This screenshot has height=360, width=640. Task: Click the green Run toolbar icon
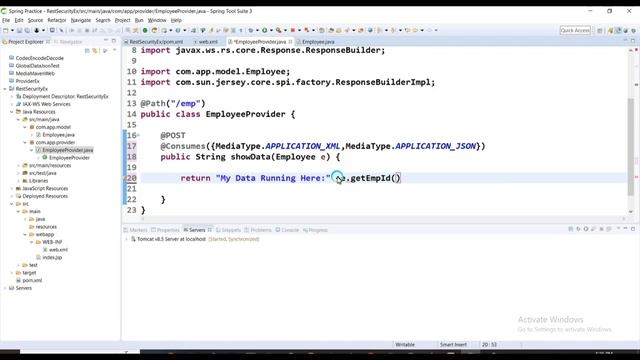pyautogui.click(x=264, y=30)
